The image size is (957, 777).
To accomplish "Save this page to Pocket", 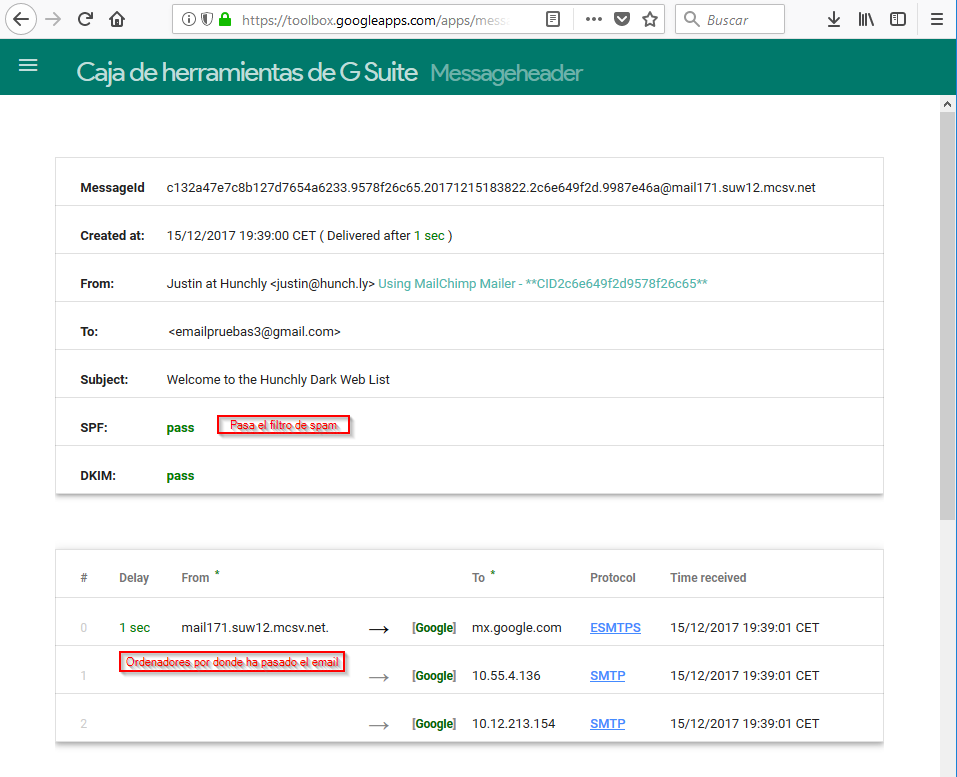I will tap(622, 20).
